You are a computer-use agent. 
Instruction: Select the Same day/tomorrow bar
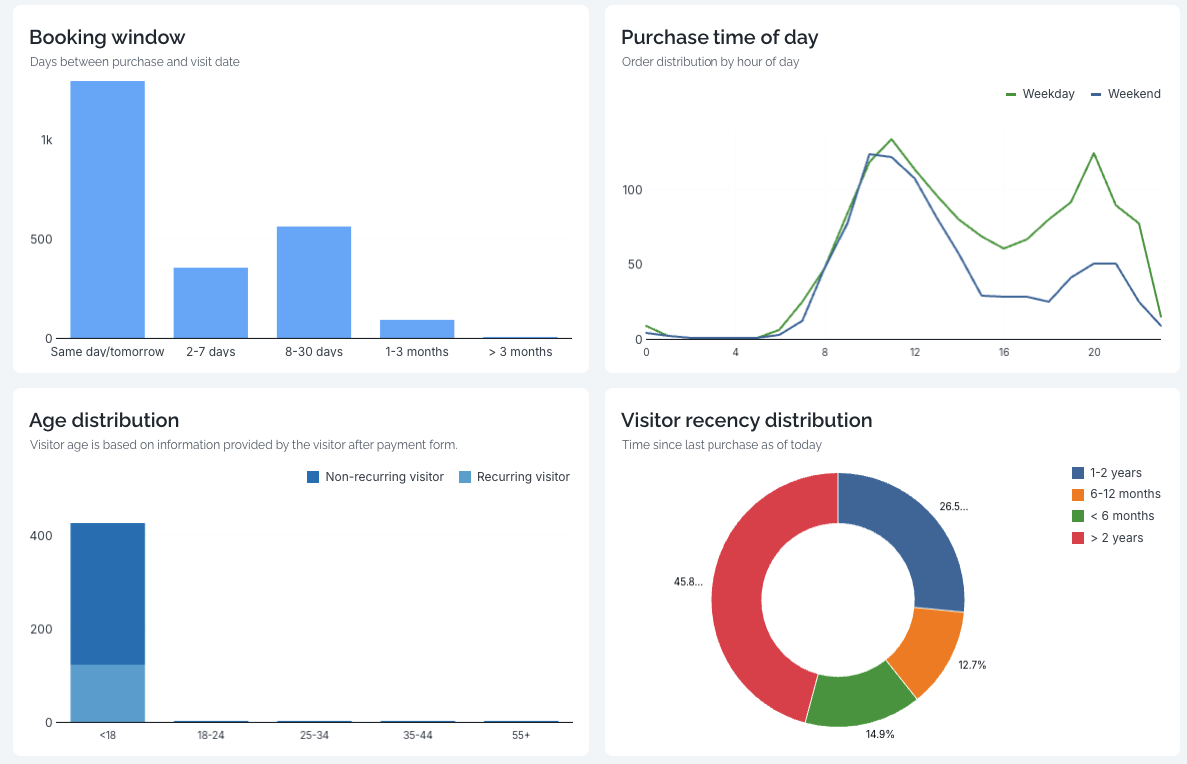pyautogui.click(x=107, y=210)
